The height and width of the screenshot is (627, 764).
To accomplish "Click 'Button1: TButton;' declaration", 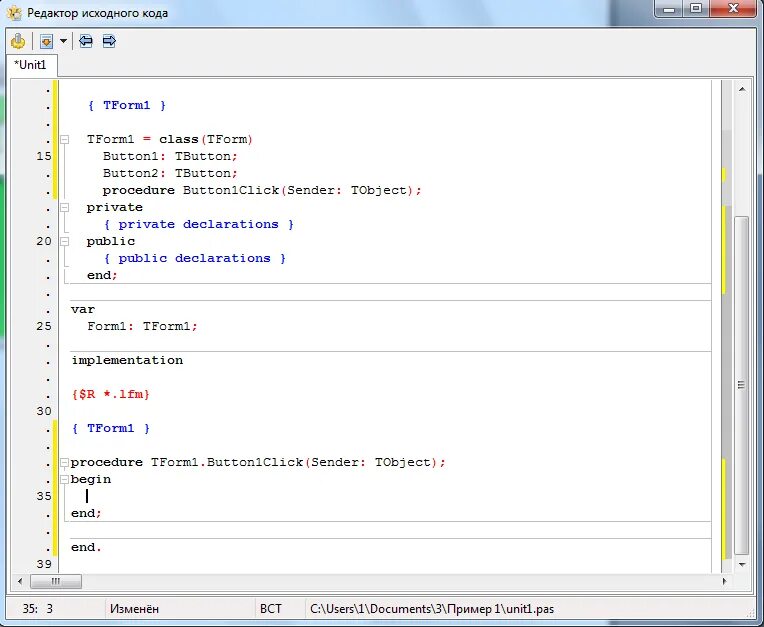I will [x=170, y=156].
